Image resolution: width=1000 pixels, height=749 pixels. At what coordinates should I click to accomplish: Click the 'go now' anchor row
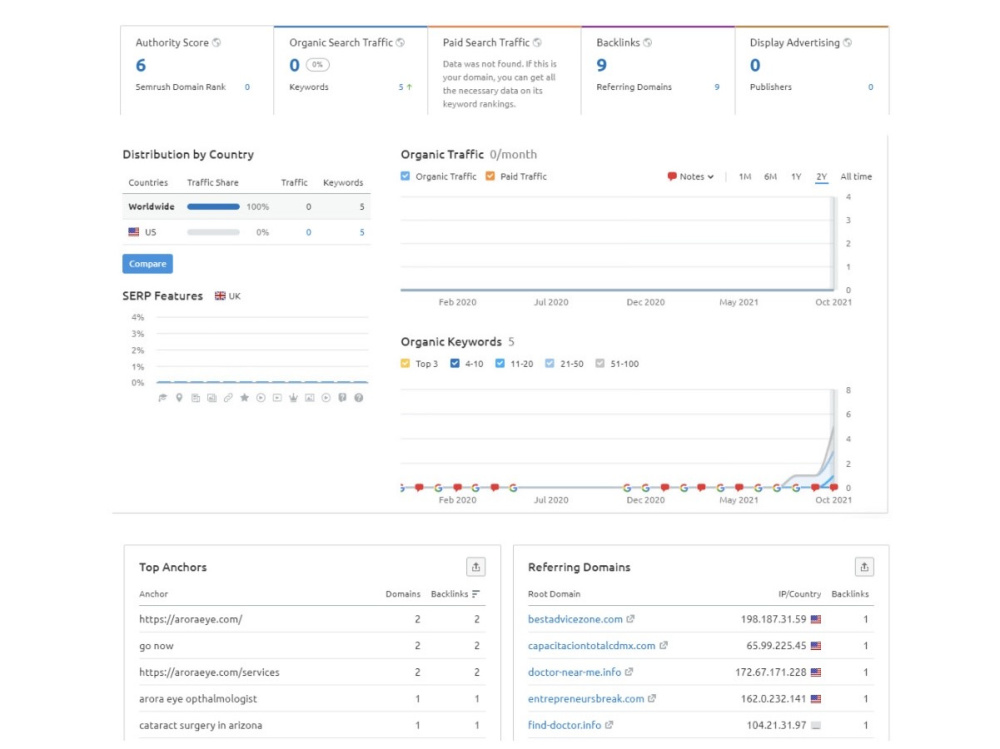312,646
